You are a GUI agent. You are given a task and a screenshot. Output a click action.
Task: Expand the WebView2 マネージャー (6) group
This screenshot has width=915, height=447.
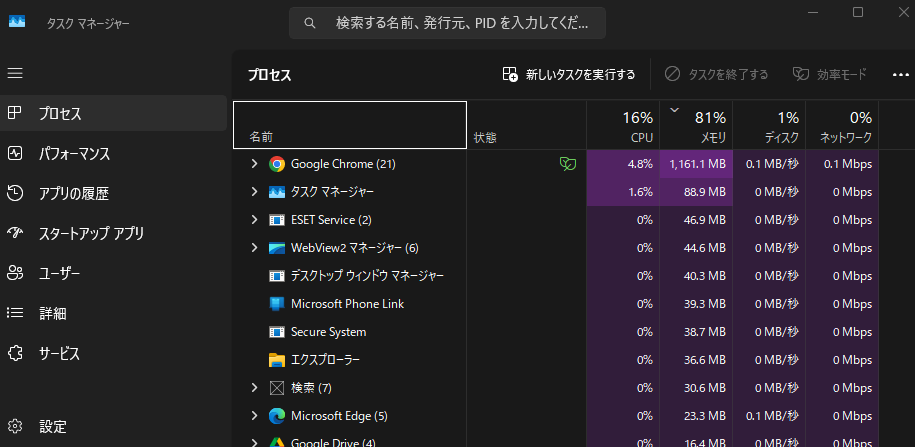(x=254, y=248)
